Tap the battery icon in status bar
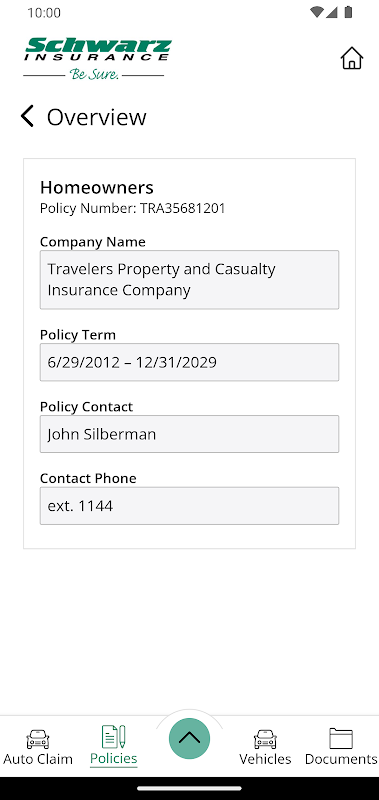The image size is (379, 800). (x=348, y=12)
